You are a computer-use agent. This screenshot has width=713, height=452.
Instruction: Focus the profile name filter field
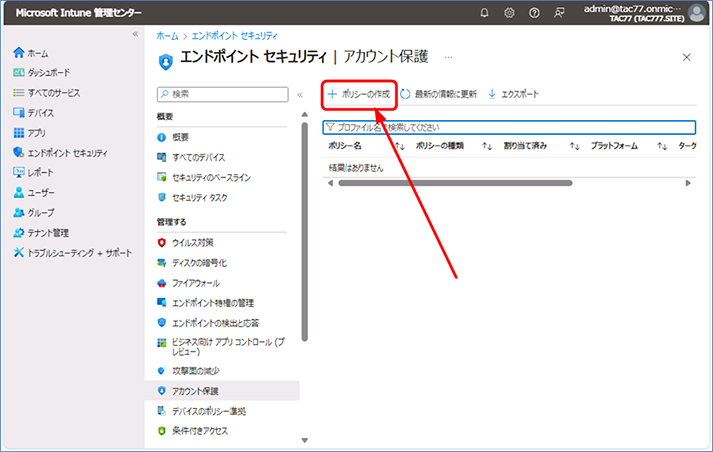click(509, 127)
